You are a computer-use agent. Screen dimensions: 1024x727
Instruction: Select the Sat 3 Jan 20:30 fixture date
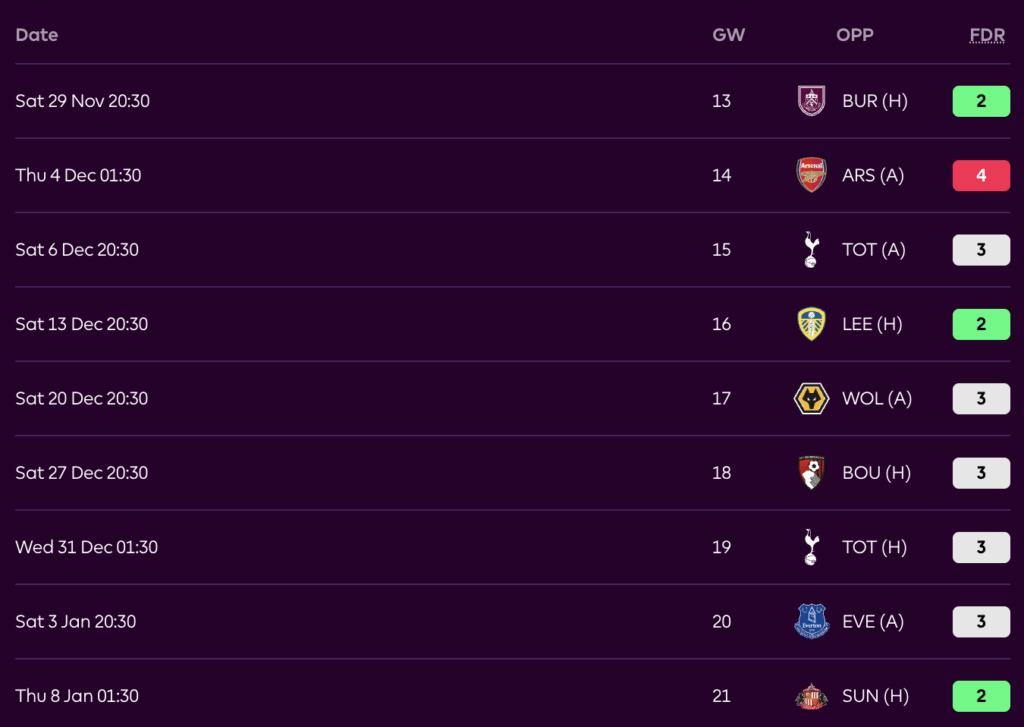pyautogui.click(x=78, y=622)
